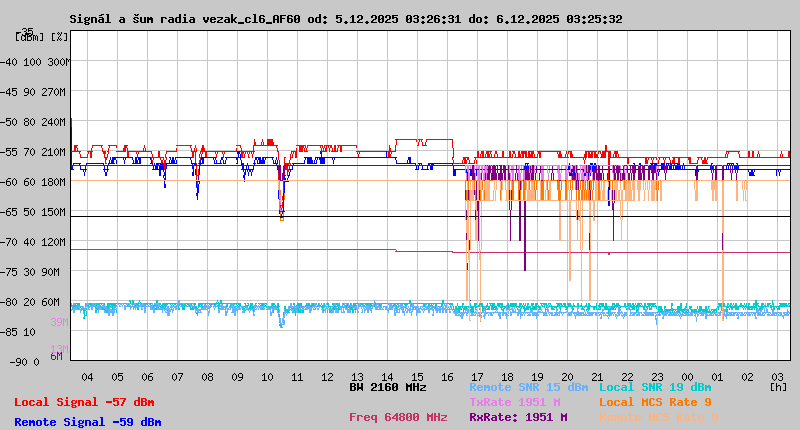The height and width of the screenshot is (430, 800).
Task: Click the Freq 64800 MHz legend entry
Action: coord(398,417)
